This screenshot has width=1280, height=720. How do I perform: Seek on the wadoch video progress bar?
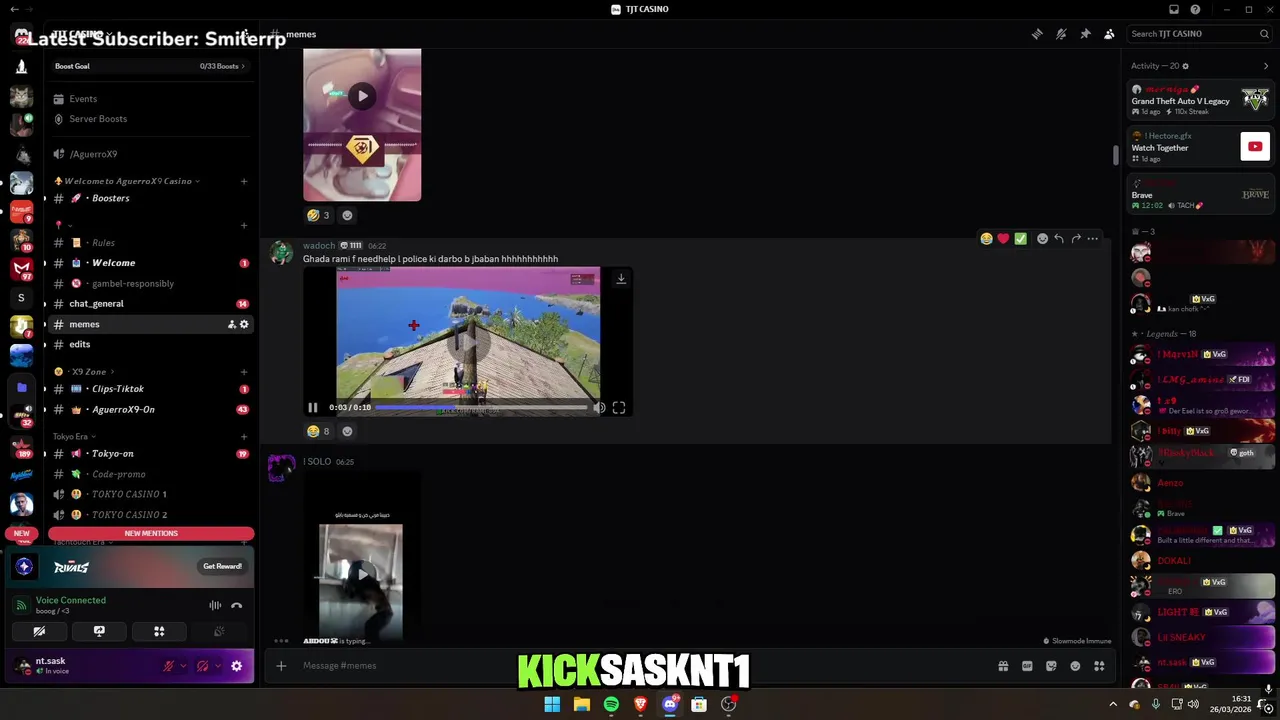coord(481,407)
